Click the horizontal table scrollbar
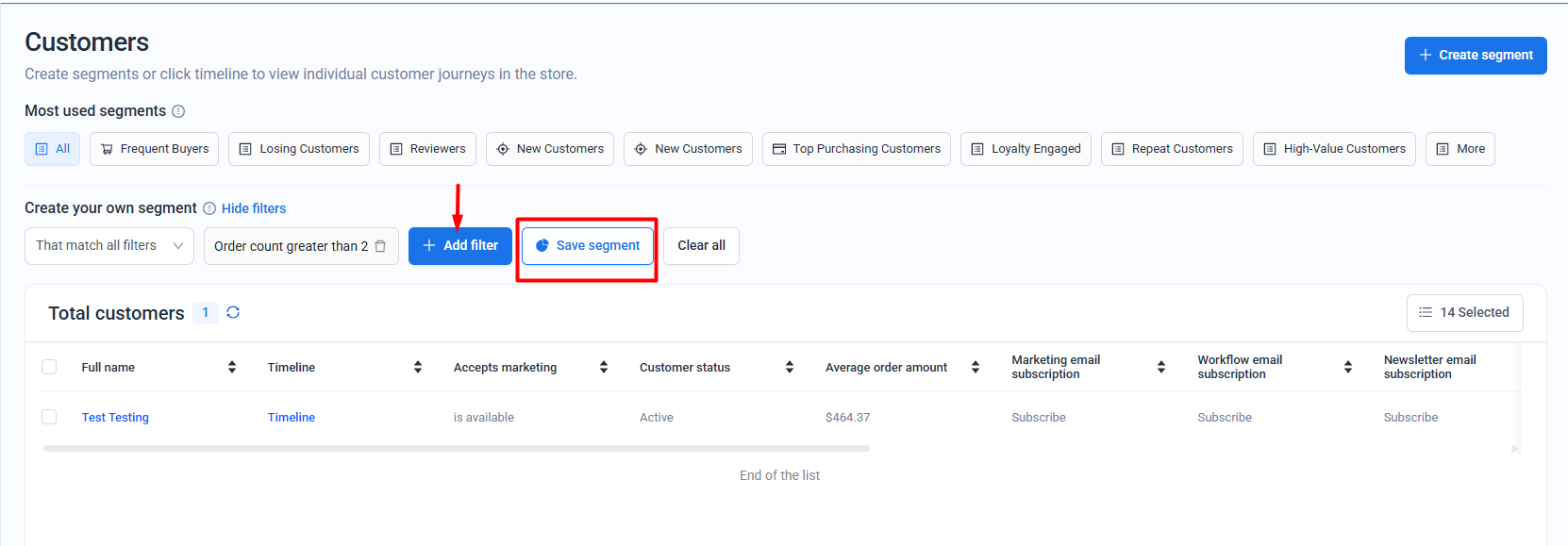 click(x=456, y=449)
